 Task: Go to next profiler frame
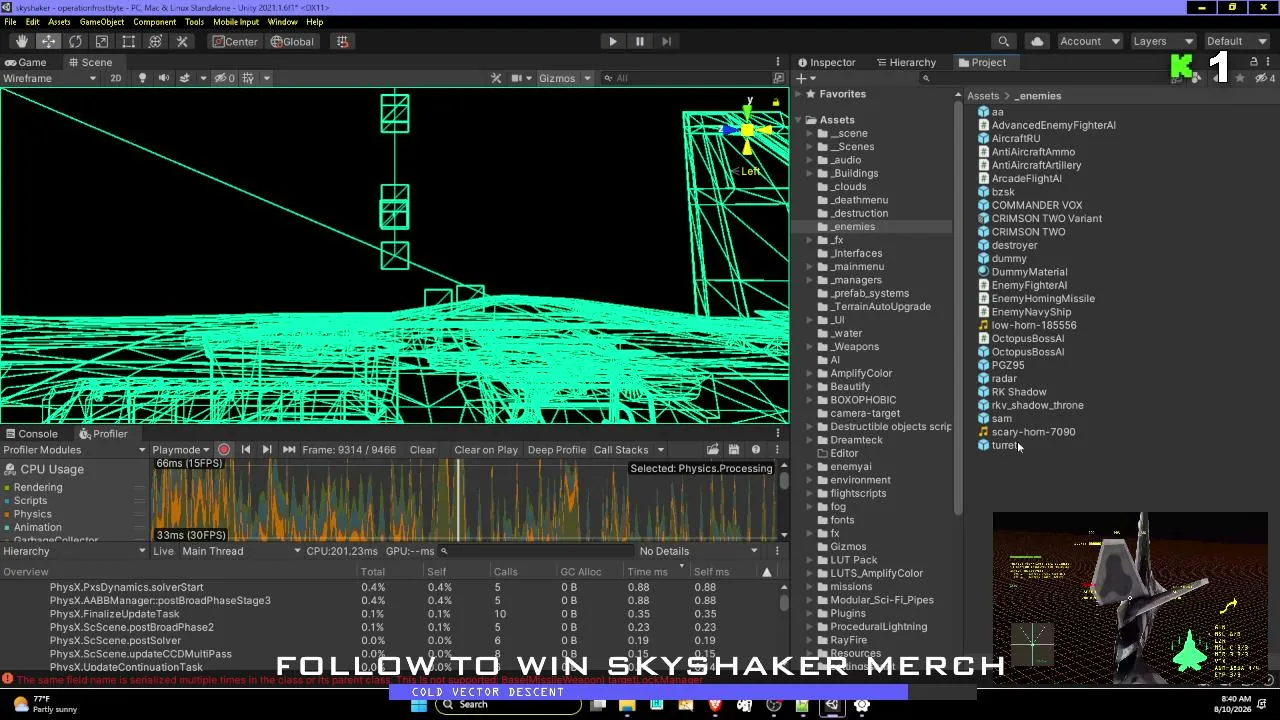pos(267,450)
